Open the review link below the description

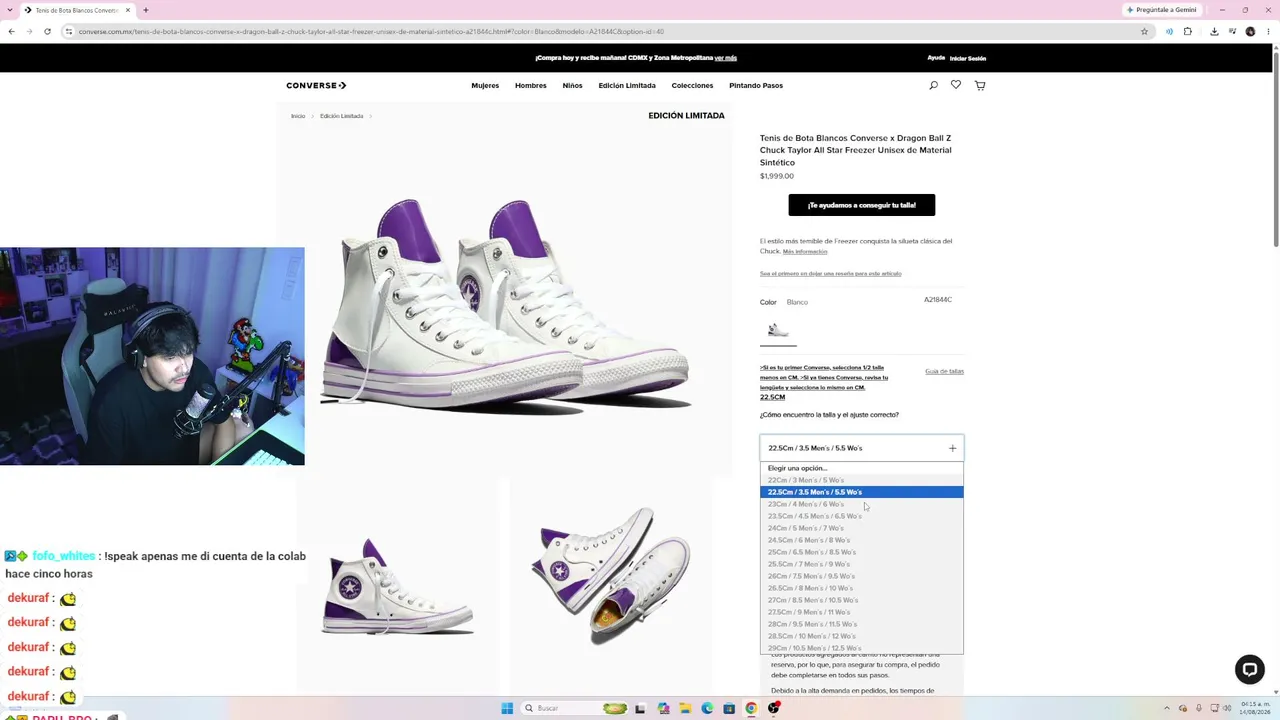click(830, 273)
